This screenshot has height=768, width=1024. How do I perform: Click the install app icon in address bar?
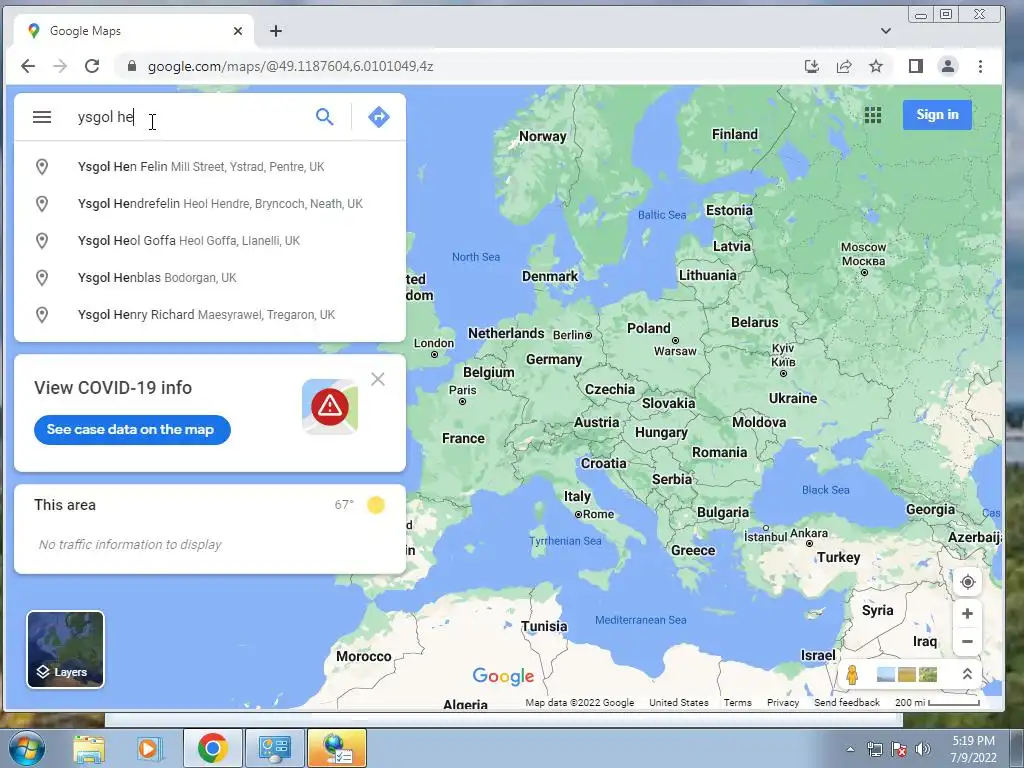point(812,66)
